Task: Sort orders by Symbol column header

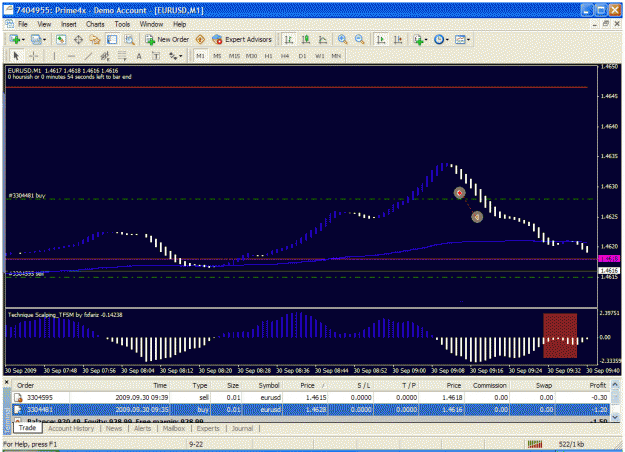Action: [x=269, y=385]
